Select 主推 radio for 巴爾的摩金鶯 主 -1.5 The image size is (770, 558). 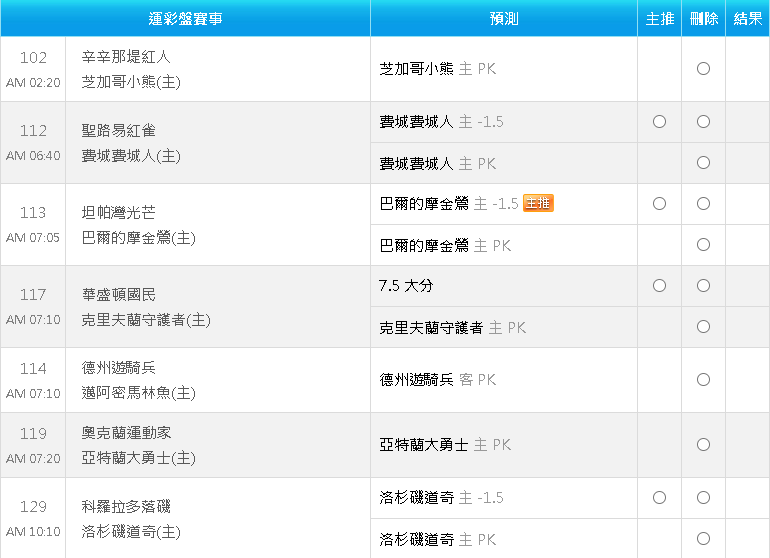(x=659, y=203)
